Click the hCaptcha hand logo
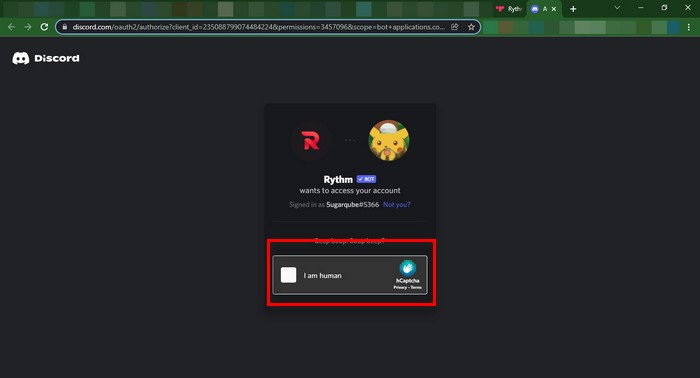Image resolution: width=700 pixels, height=378 pixels. [x=408, y=268]
